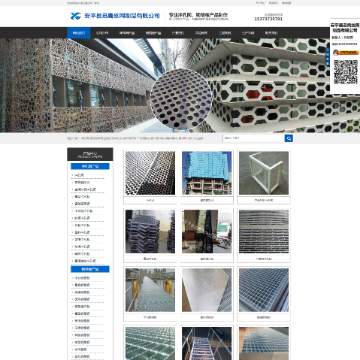The height and width of the screenshot is (360, 360).
Task: Click the upper blue sidebar category header
Action: [x=90, y=166]
